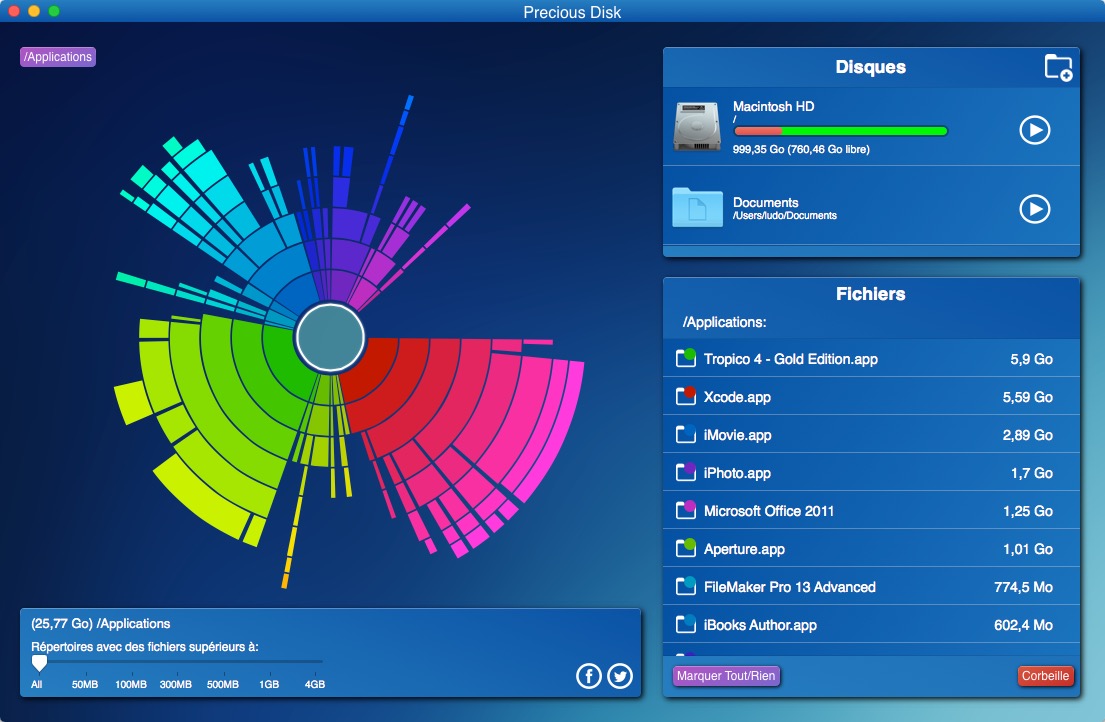Click the Documents entry label

765,203
